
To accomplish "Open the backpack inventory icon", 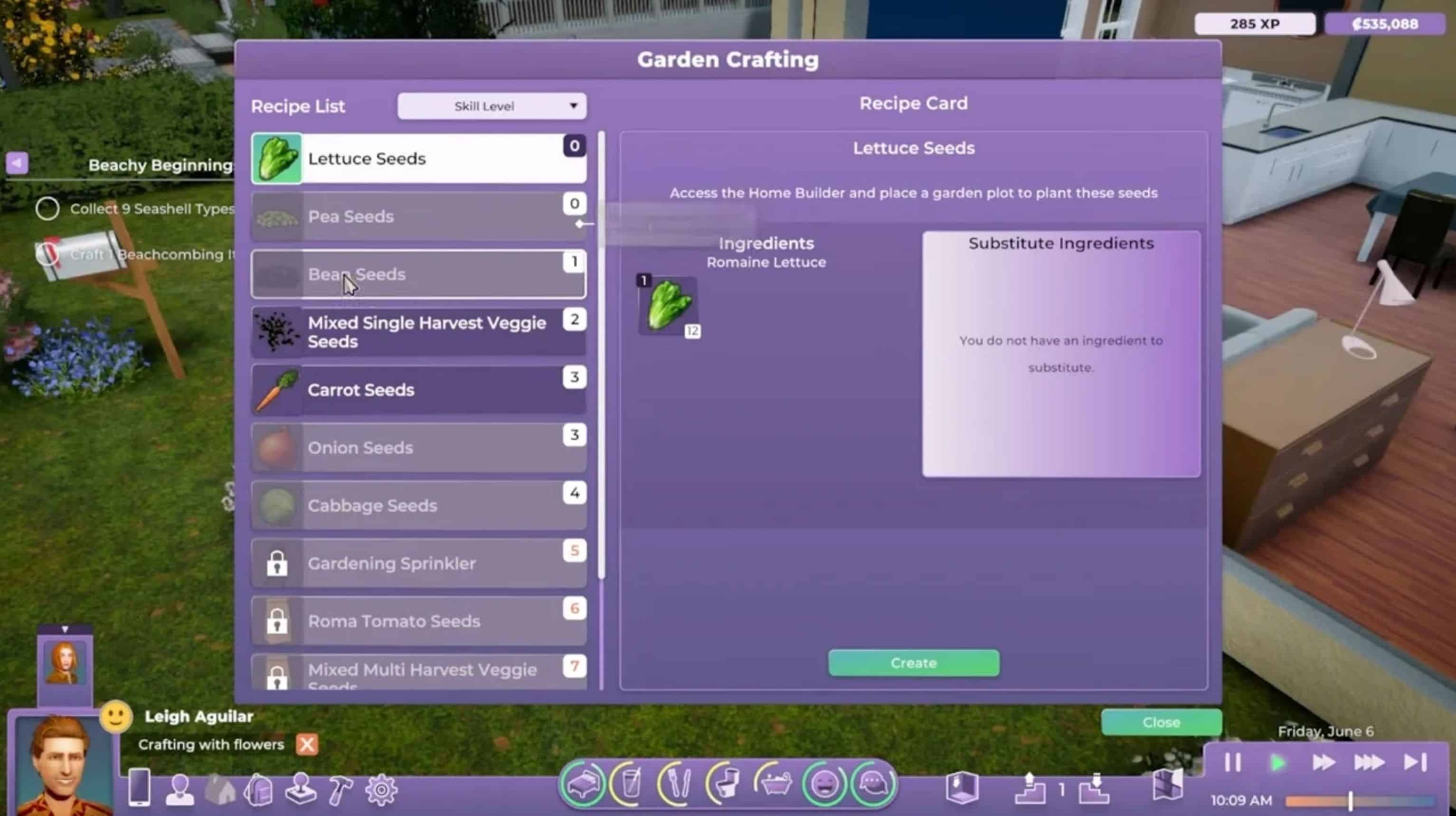I will click(259, 789).
